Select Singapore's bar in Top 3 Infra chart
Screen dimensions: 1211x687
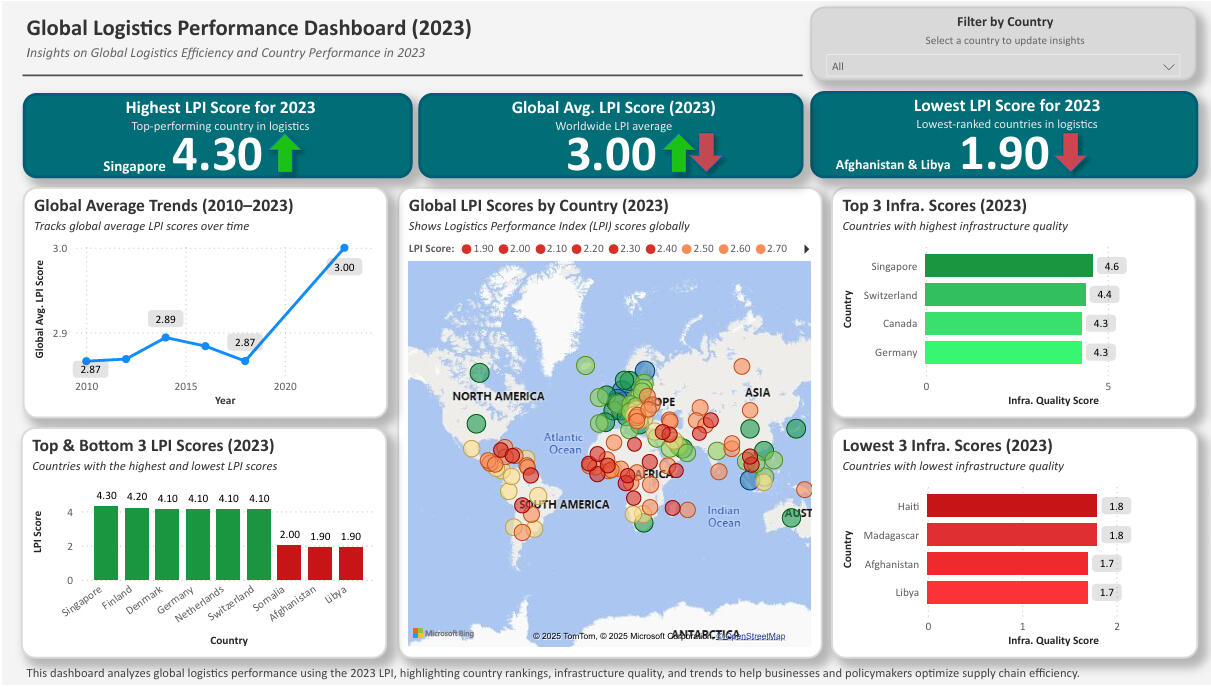point(1010,266)
